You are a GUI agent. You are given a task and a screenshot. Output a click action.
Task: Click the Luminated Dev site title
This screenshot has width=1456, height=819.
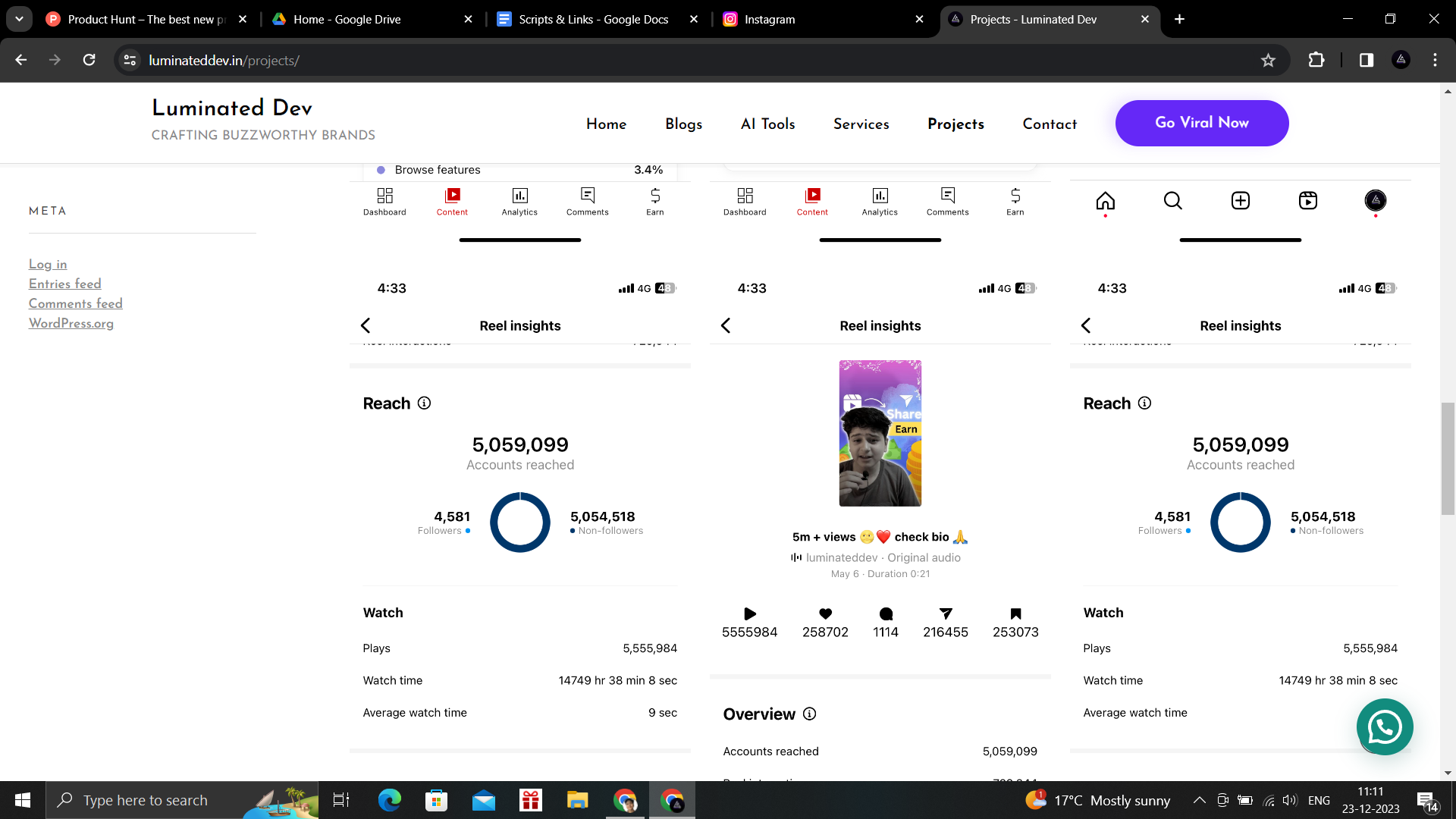click(231, 108)
